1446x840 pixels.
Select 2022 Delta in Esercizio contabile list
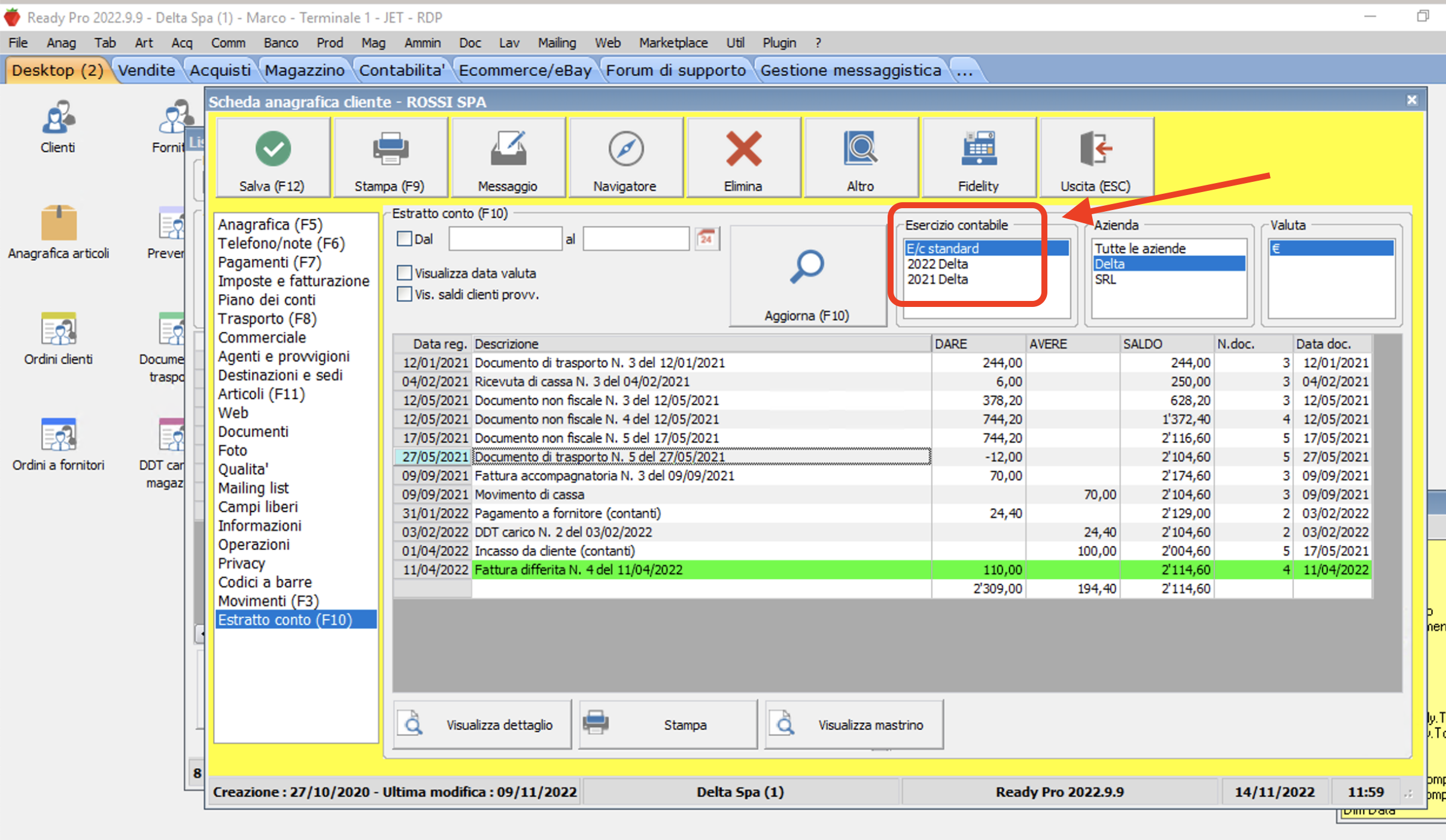coord(937,264)
